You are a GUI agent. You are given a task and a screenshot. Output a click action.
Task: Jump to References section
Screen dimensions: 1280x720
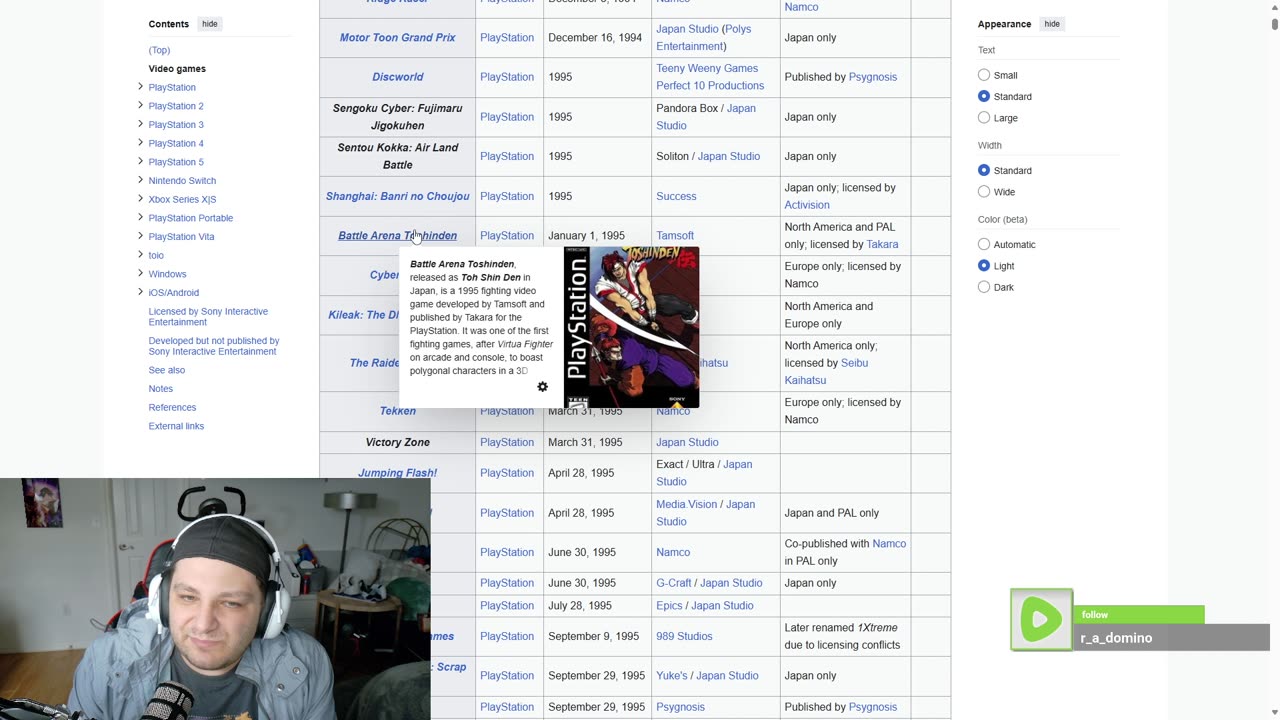[172, 408]
